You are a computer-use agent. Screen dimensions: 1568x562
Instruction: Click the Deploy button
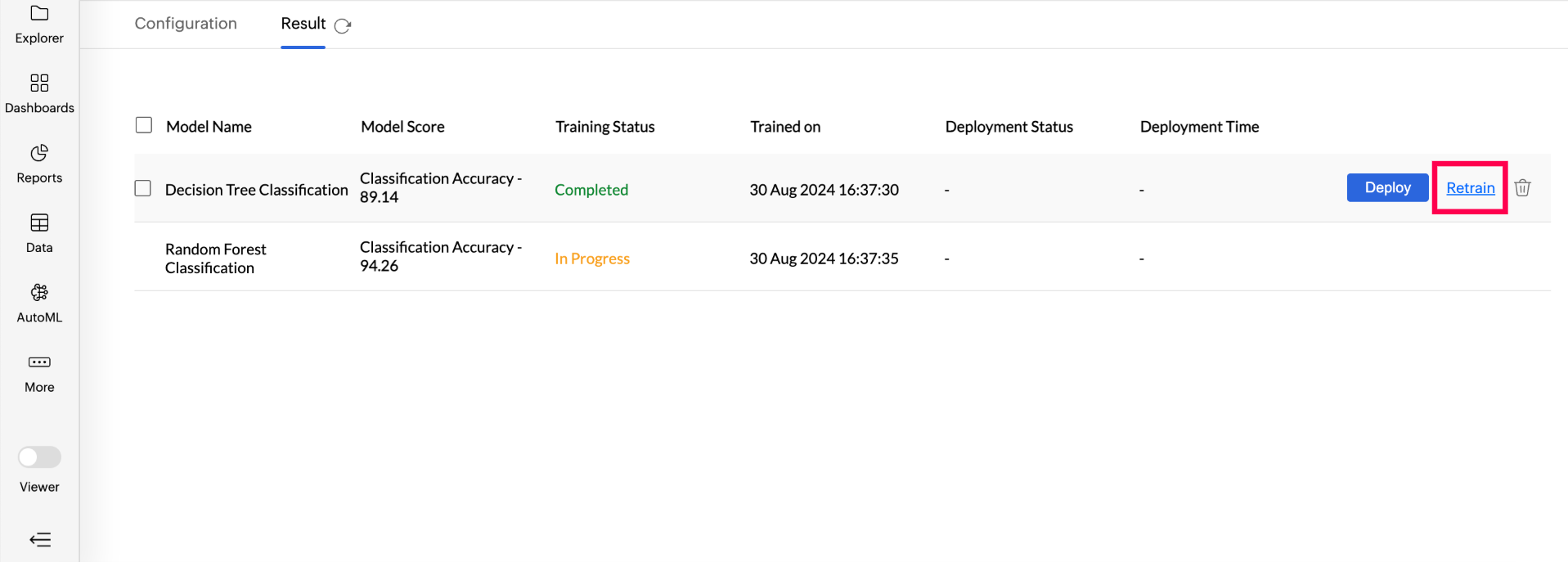[1387, 187]
